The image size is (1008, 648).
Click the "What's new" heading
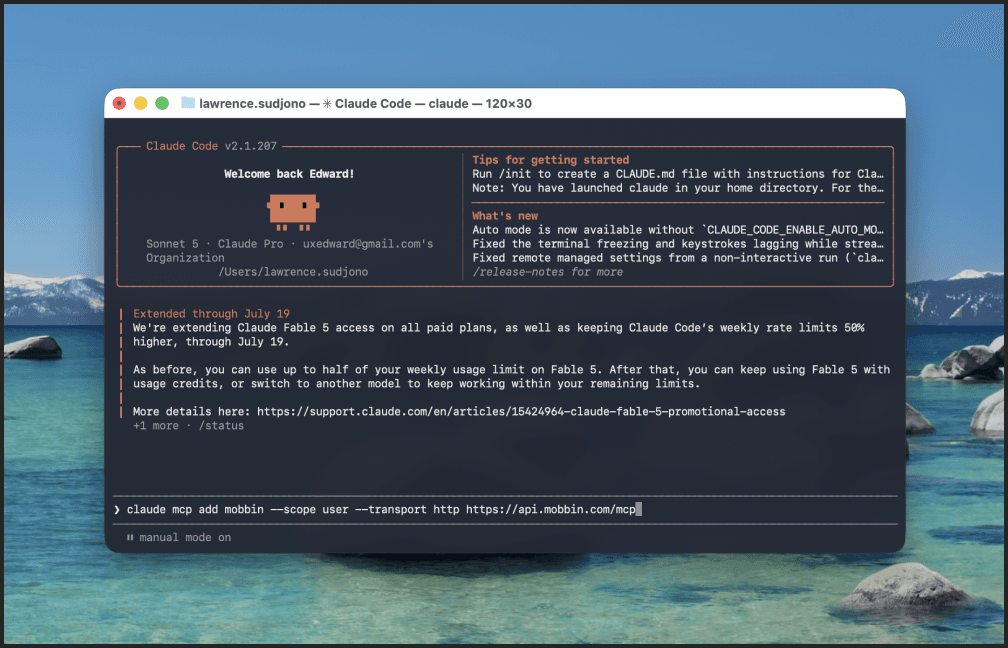pos(505,216)
